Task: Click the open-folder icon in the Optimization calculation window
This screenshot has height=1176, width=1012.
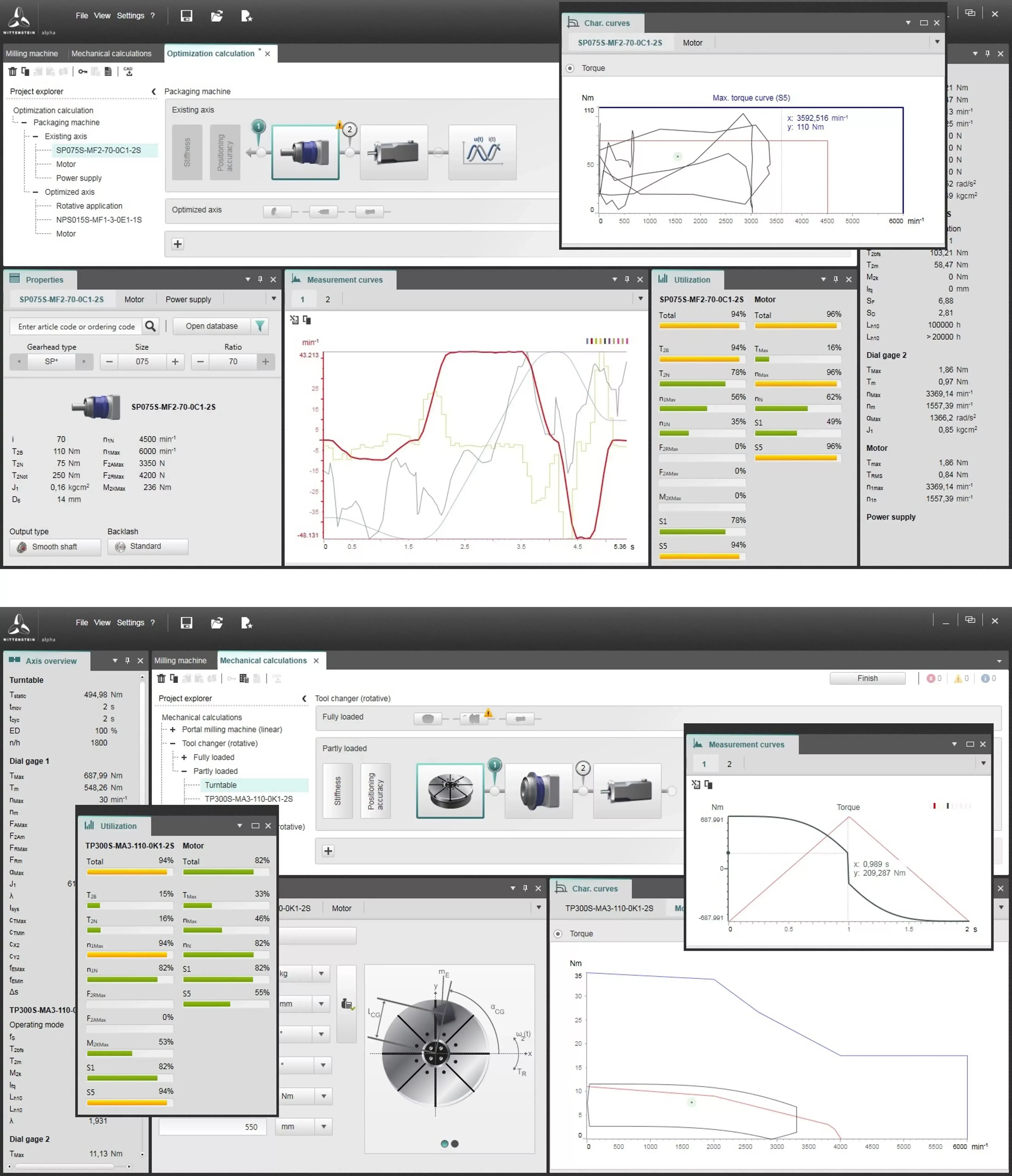Action: 216,16
